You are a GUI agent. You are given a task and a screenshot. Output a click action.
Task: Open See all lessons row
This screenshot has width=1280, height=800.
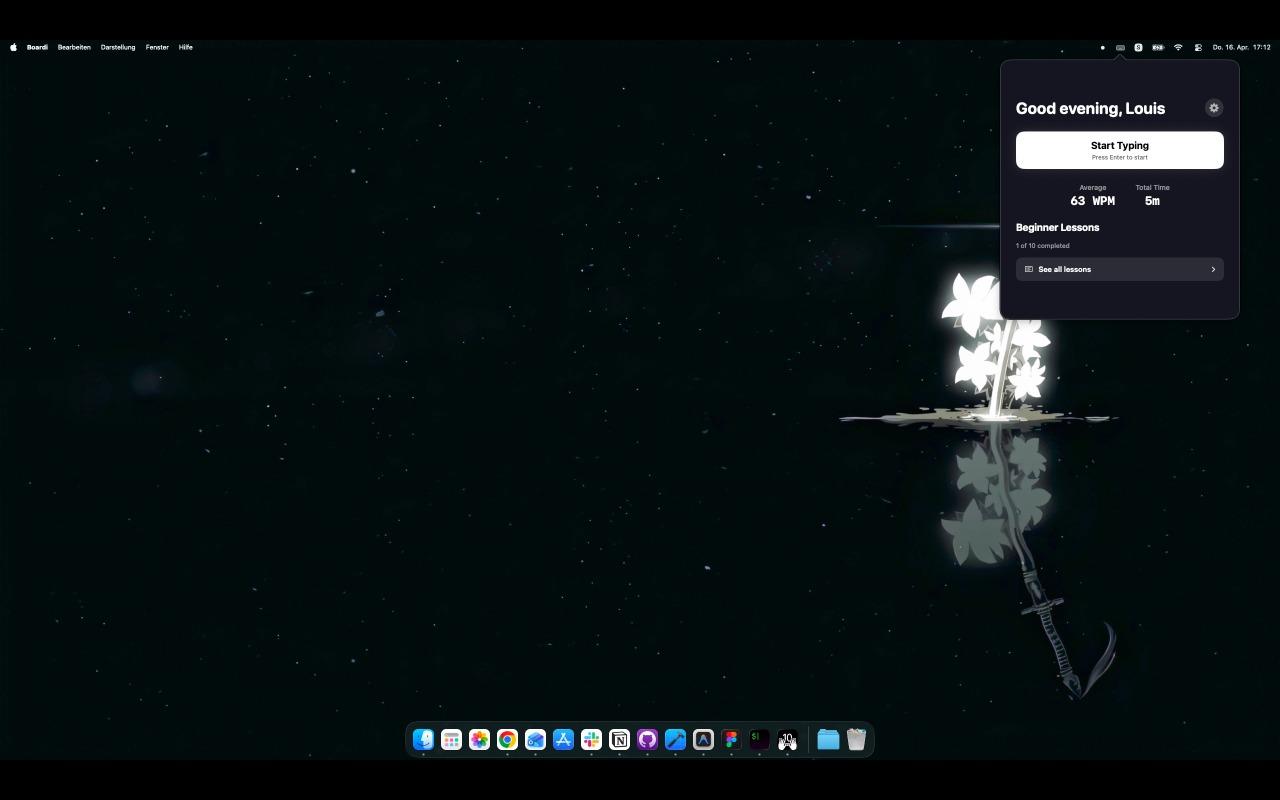tap(1120, 269)
